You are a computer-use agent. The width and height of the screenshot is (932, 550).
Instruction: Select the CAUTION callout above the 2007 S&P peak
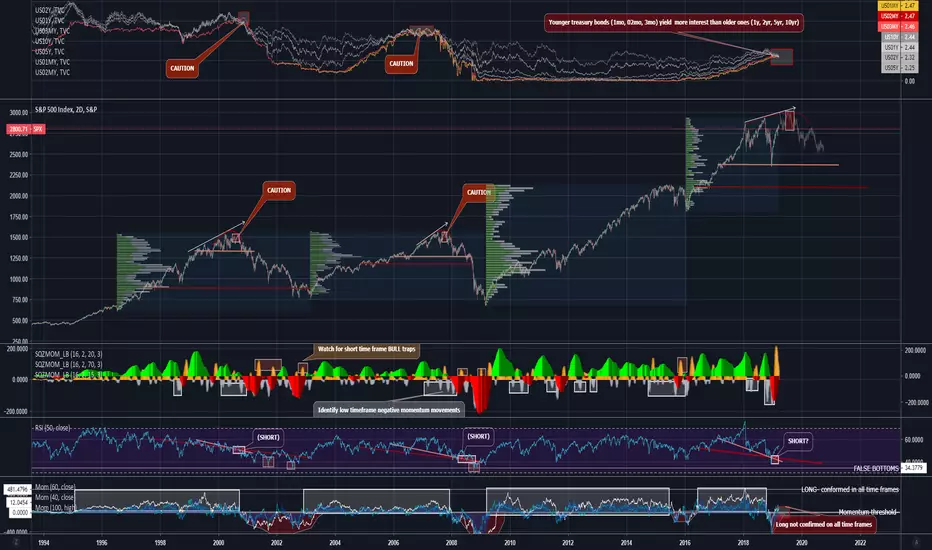(x=478, y=192)
